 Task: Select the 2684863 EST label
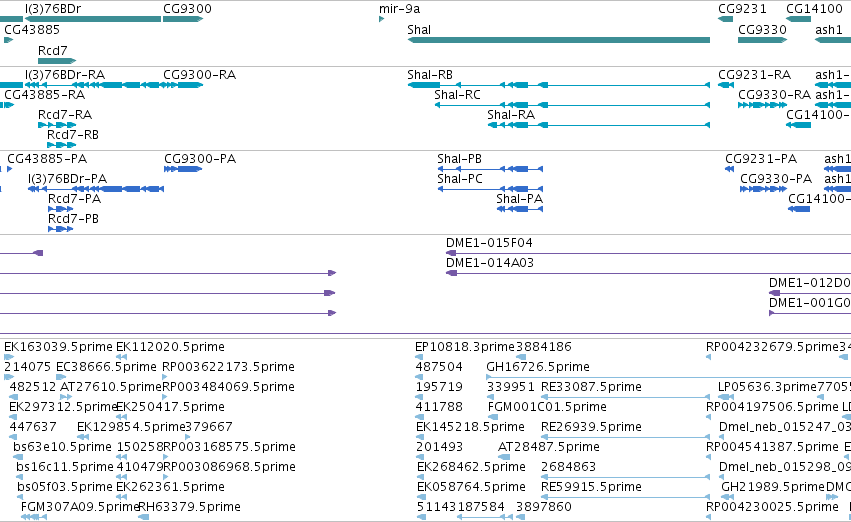coord(569,467)
